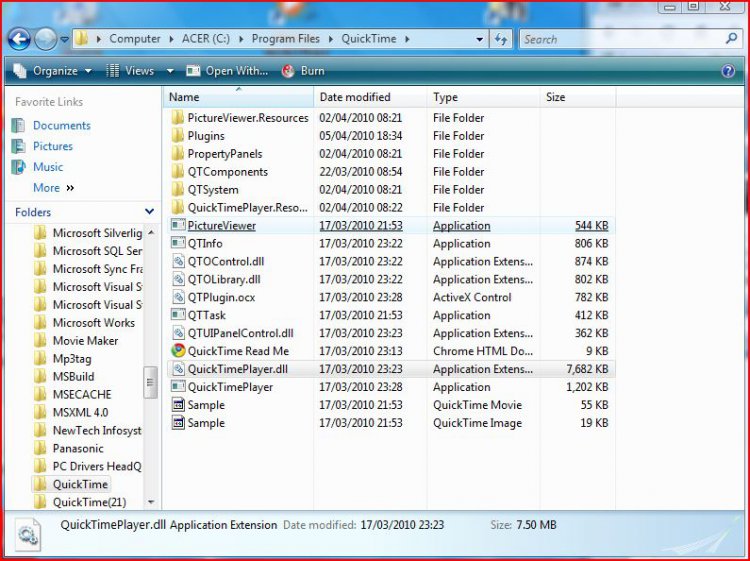The image size is (750, 561).
Task: Select the QTOLibrary.dll file icon
Action: coord(178,279)
